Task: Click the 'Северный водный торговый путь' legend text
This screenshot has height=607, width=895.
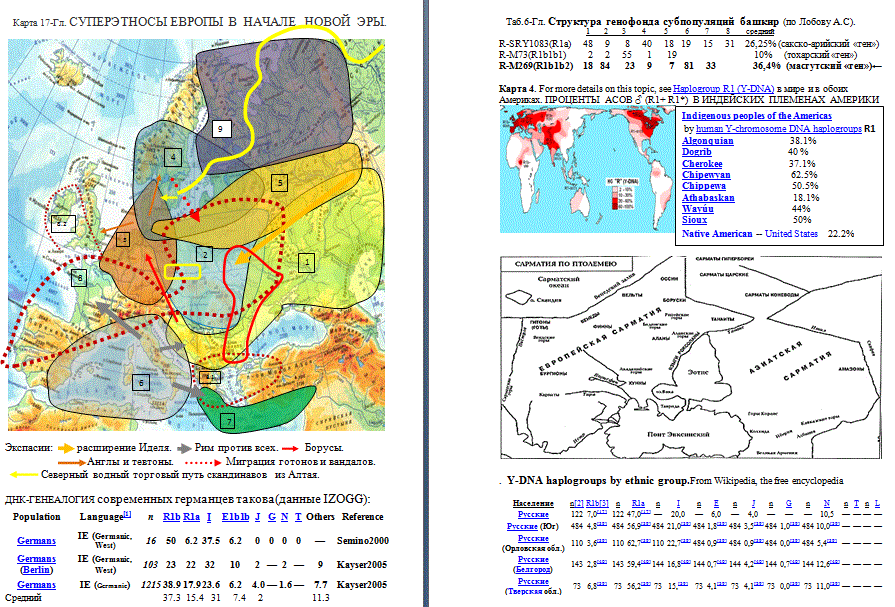Action: [180, 475]
